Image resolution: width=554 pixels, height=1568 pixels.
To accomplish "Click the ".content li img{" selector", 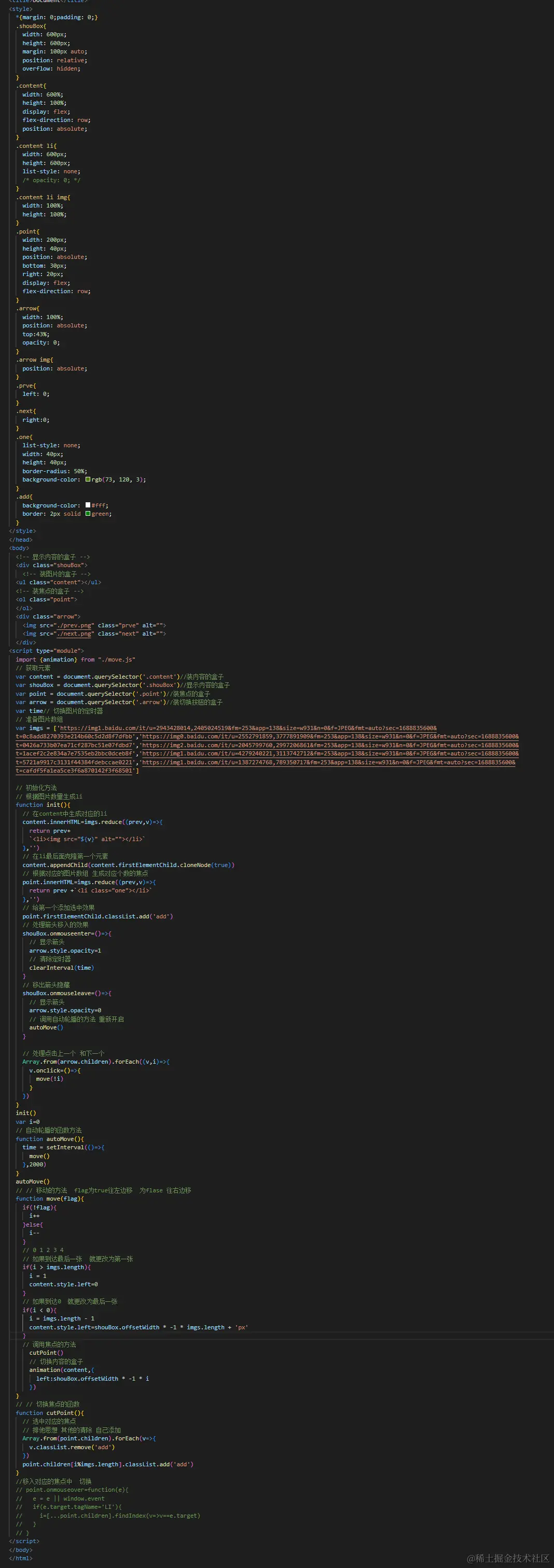I will coord(43,197).
